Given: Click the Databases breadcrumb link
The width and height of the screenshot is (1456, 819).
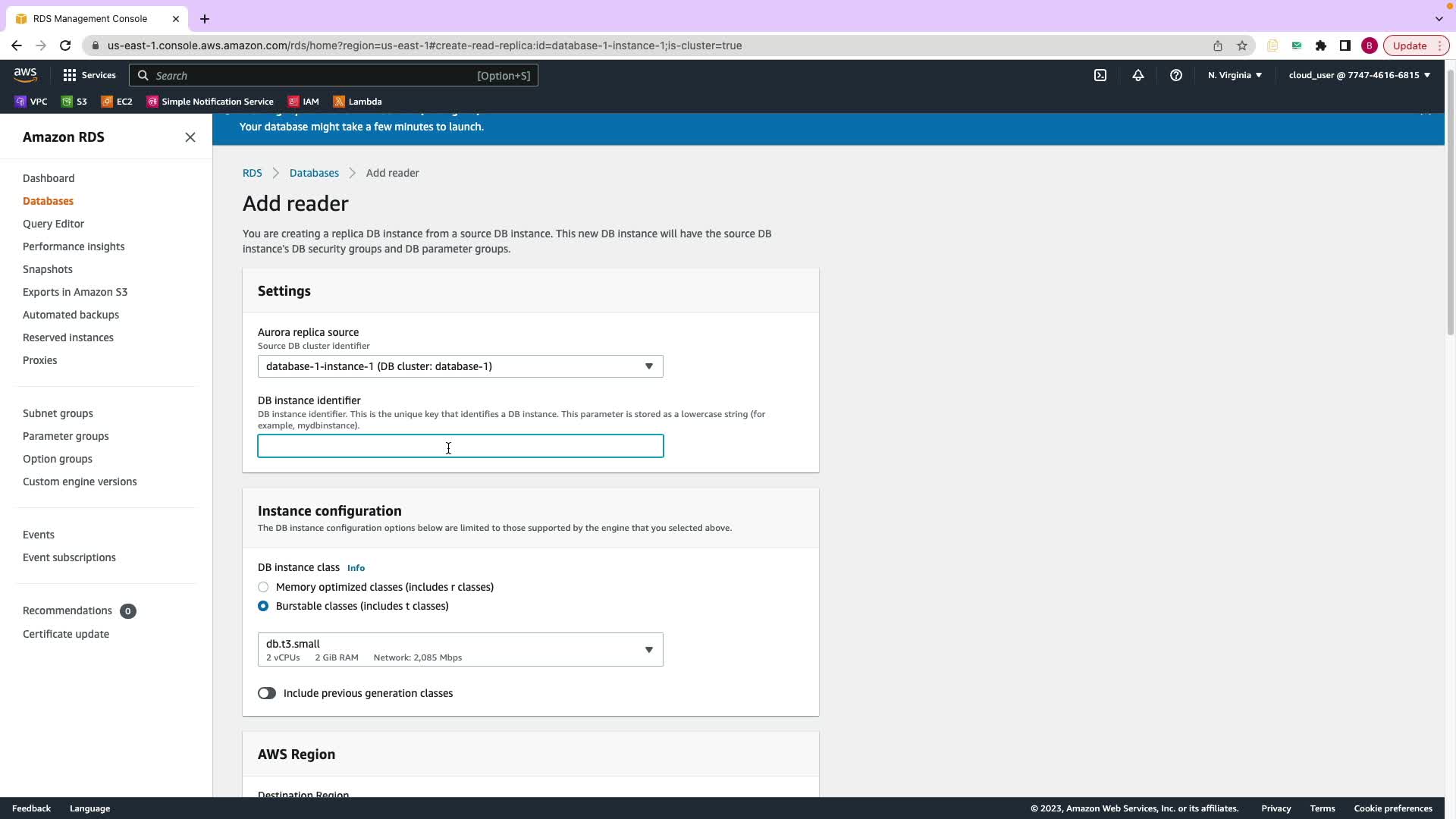Looking at the screenshot, I should (x=314, y=173).
